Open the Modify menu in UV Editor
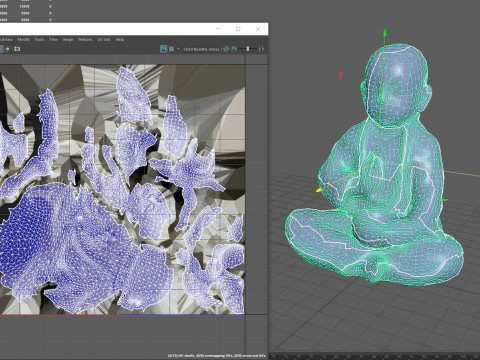480x360 pixels. pyautogui.click(x=24, y=39)
